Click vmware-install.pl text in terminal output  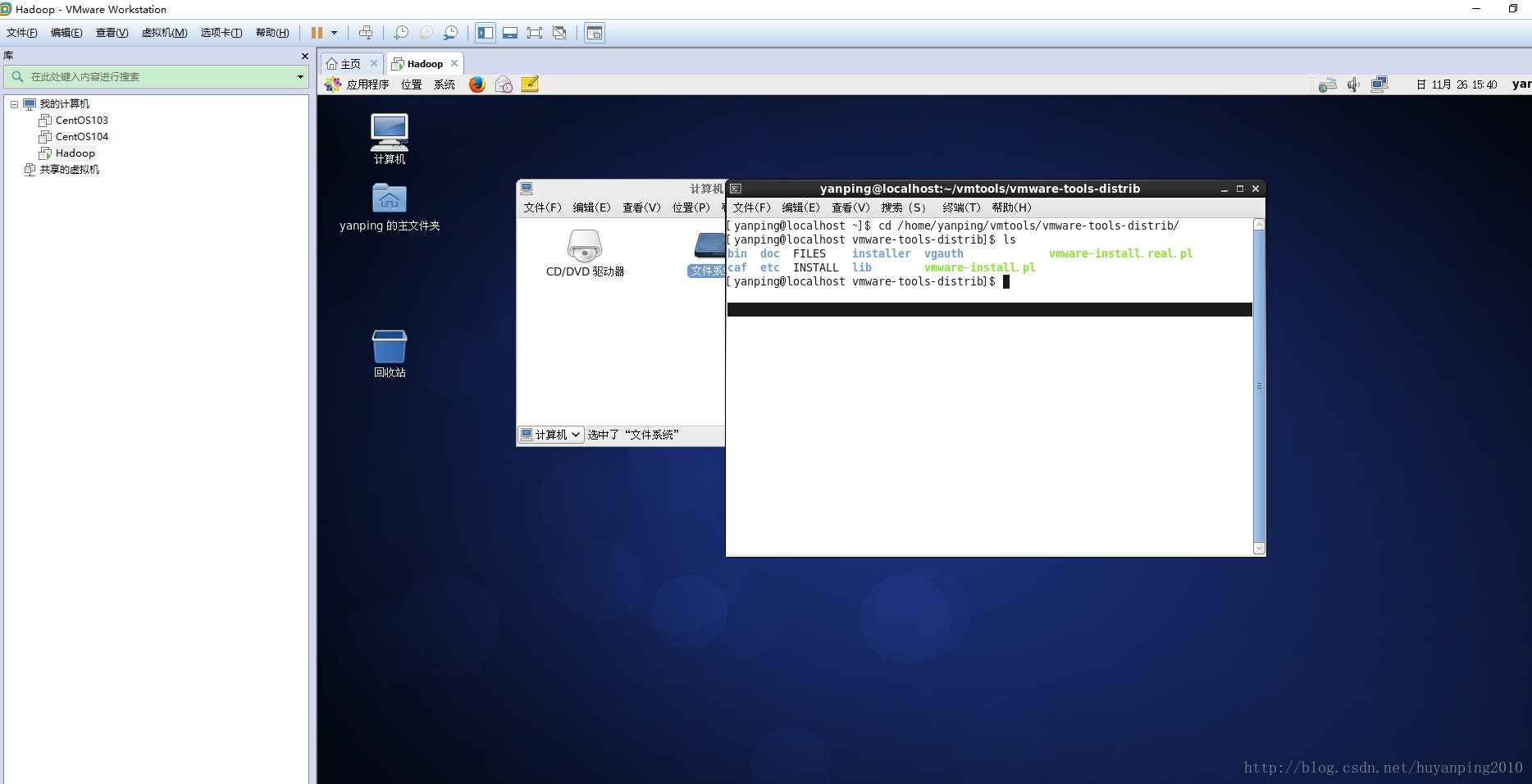(x=979, y=267)
